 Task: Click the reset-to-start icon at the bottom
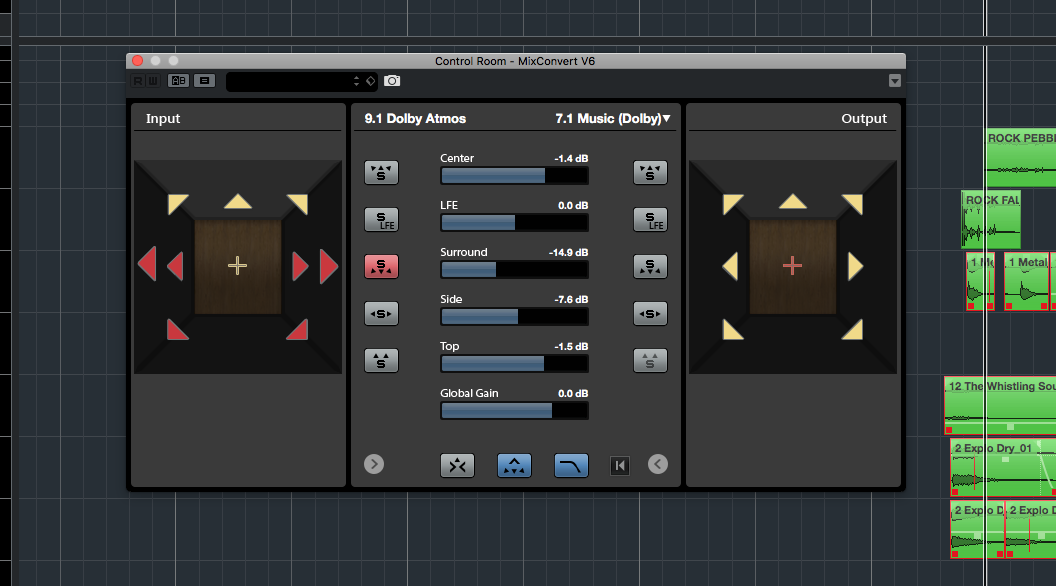point(620,465)
